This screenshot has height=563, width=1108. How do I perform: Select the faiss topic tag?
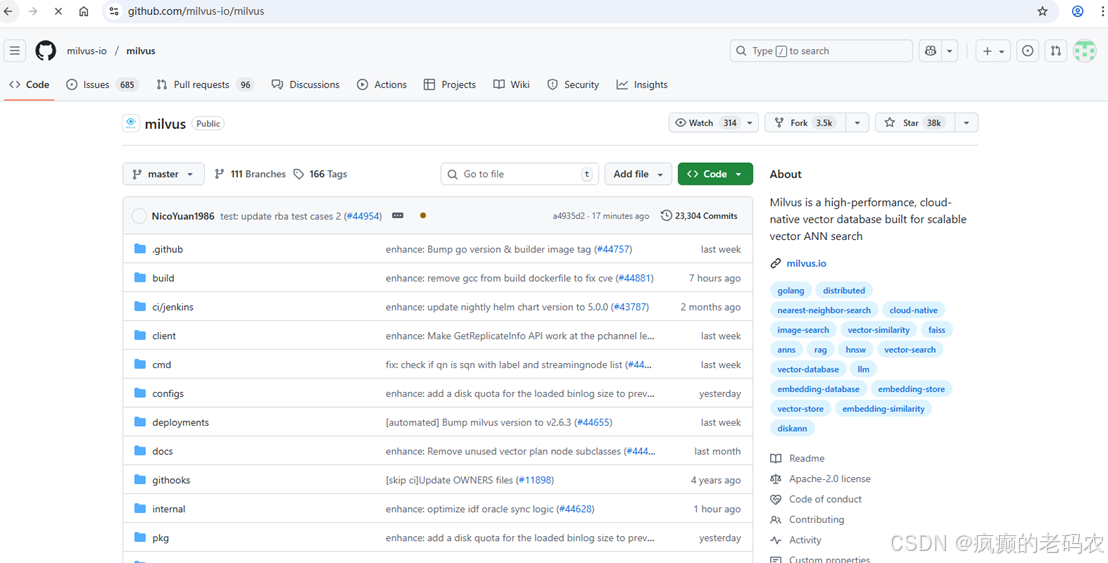coord(937,330)
